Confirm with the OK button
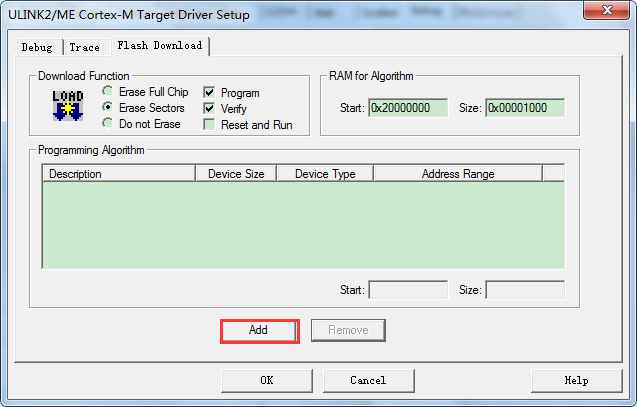 pyautogui.click(x=266, y=381)
